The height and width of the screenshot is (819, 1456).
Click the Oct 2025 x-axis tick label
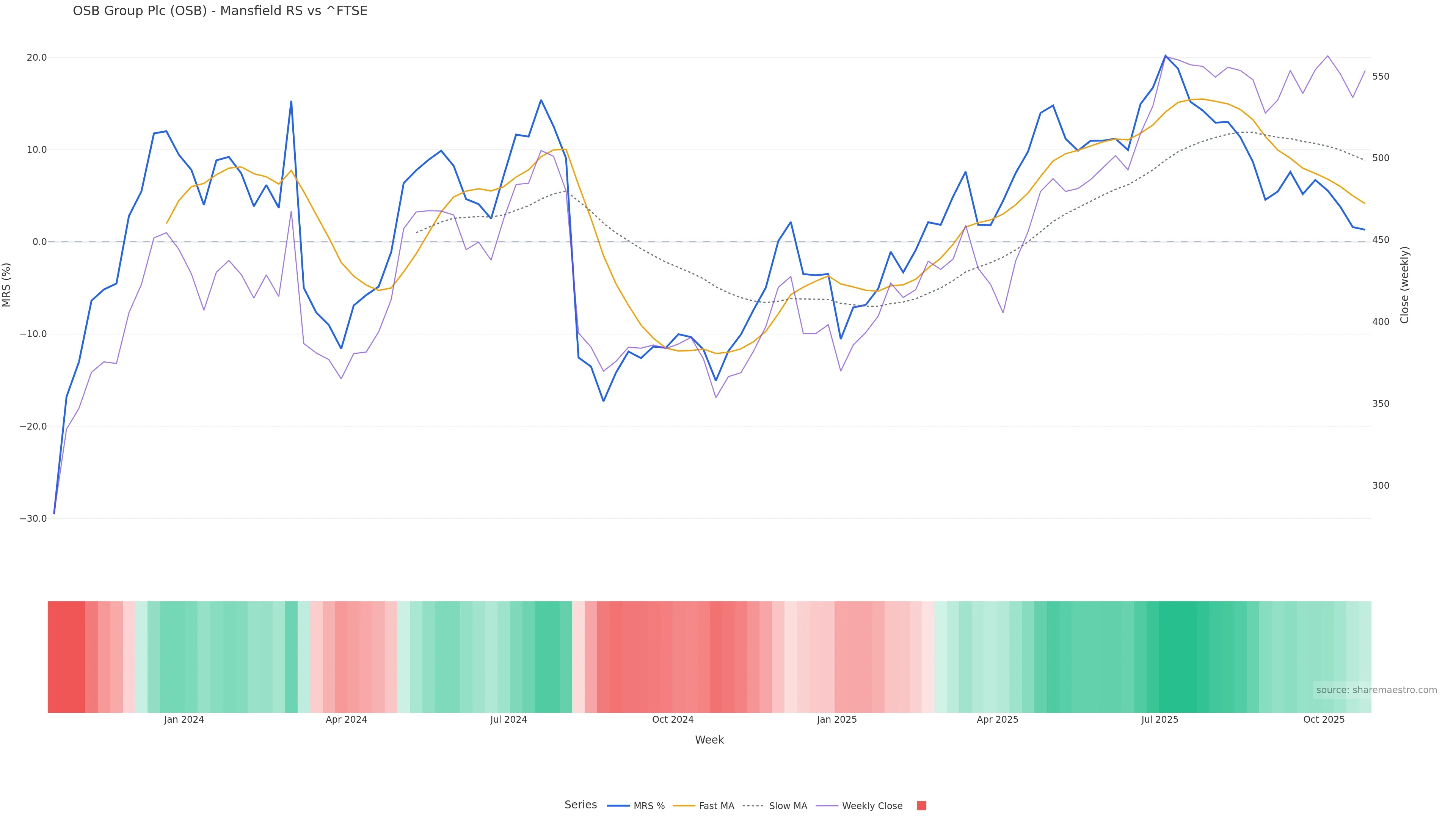click(1324, 720)
